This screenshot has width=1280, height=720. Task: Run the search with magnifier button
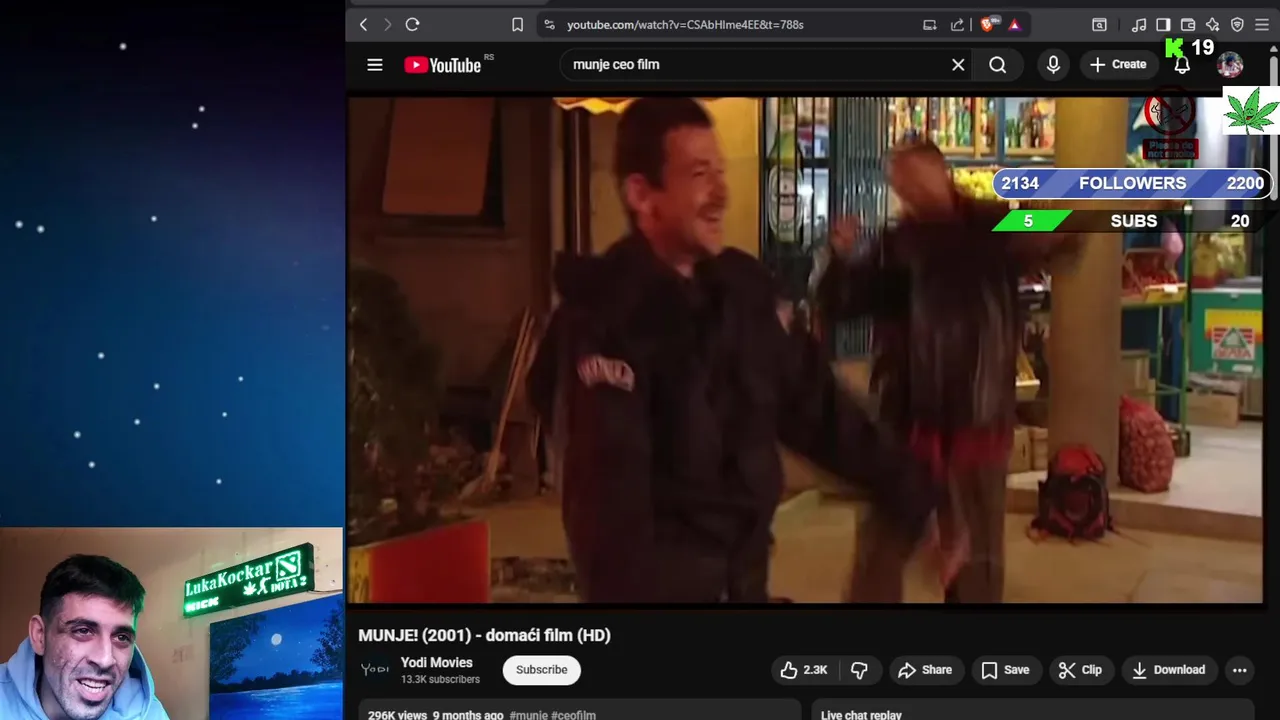click(x=997, y=65)
